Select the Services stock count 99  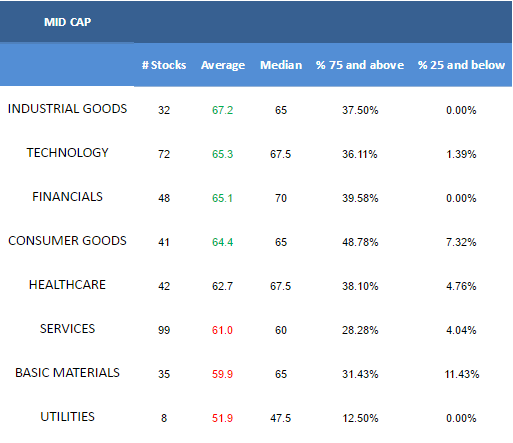coord(164,330)
